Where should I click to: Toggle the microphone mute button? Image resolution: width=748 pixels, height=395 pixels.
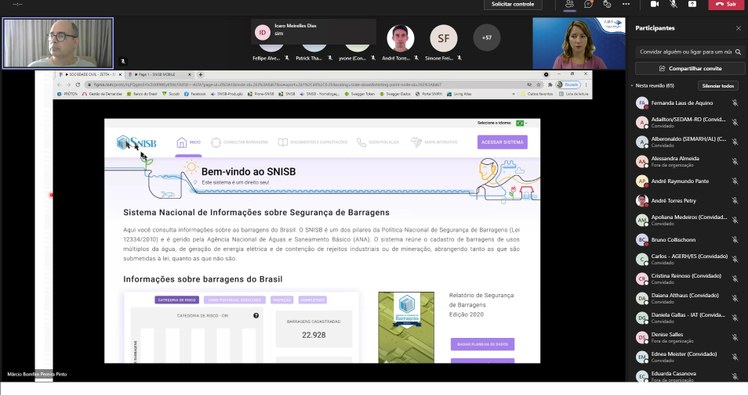674,4
